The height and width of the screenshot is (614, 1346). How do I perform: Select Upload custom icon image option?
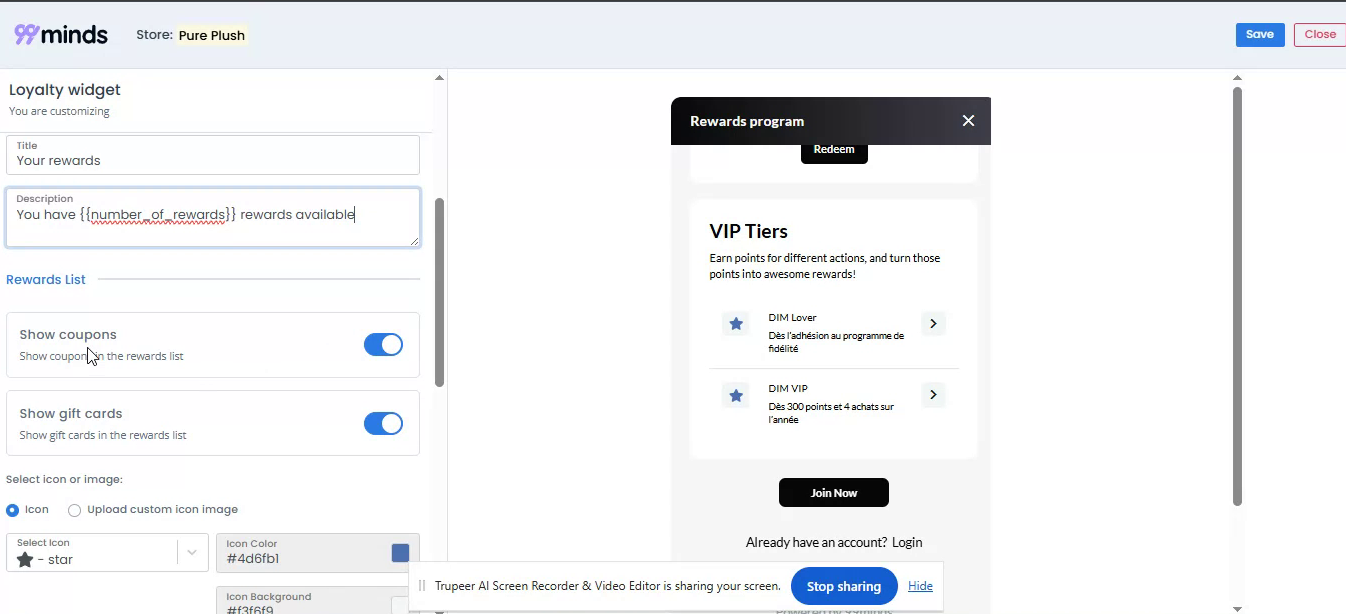[74, 510]
